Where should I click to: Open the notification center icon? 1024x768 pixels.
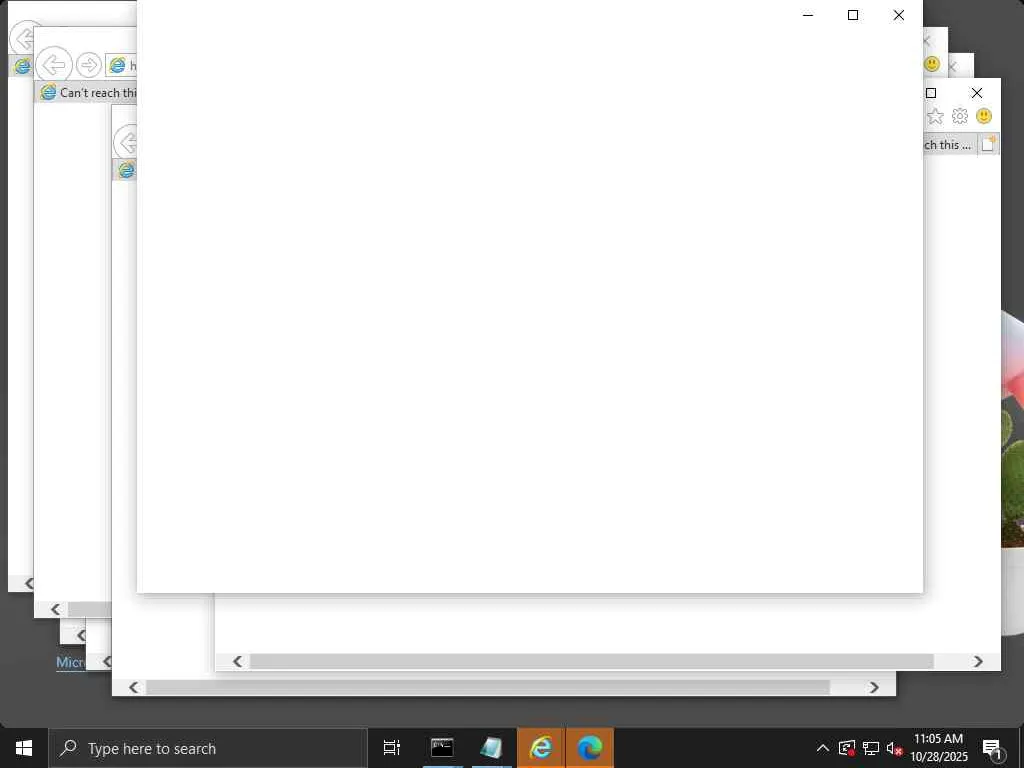(992, 748)
